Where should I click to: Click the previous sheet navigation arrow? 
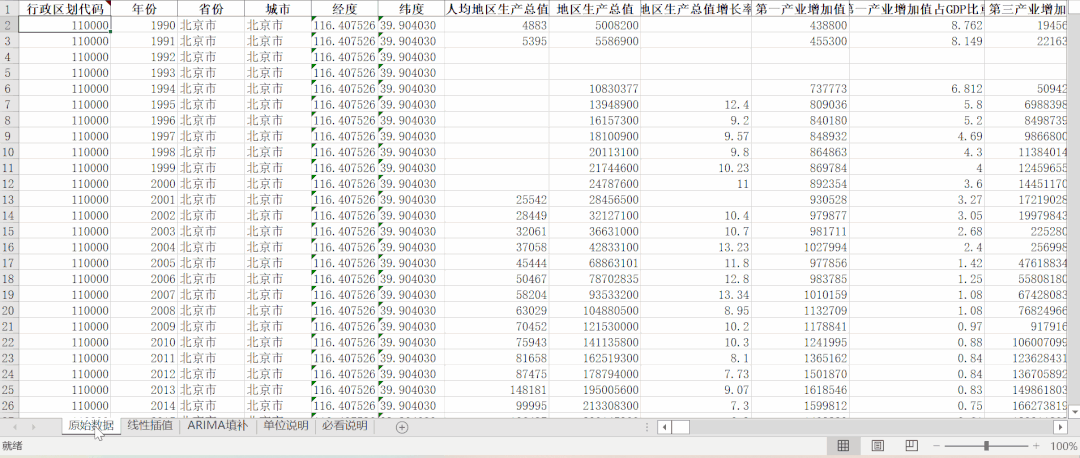pos(15,427)
